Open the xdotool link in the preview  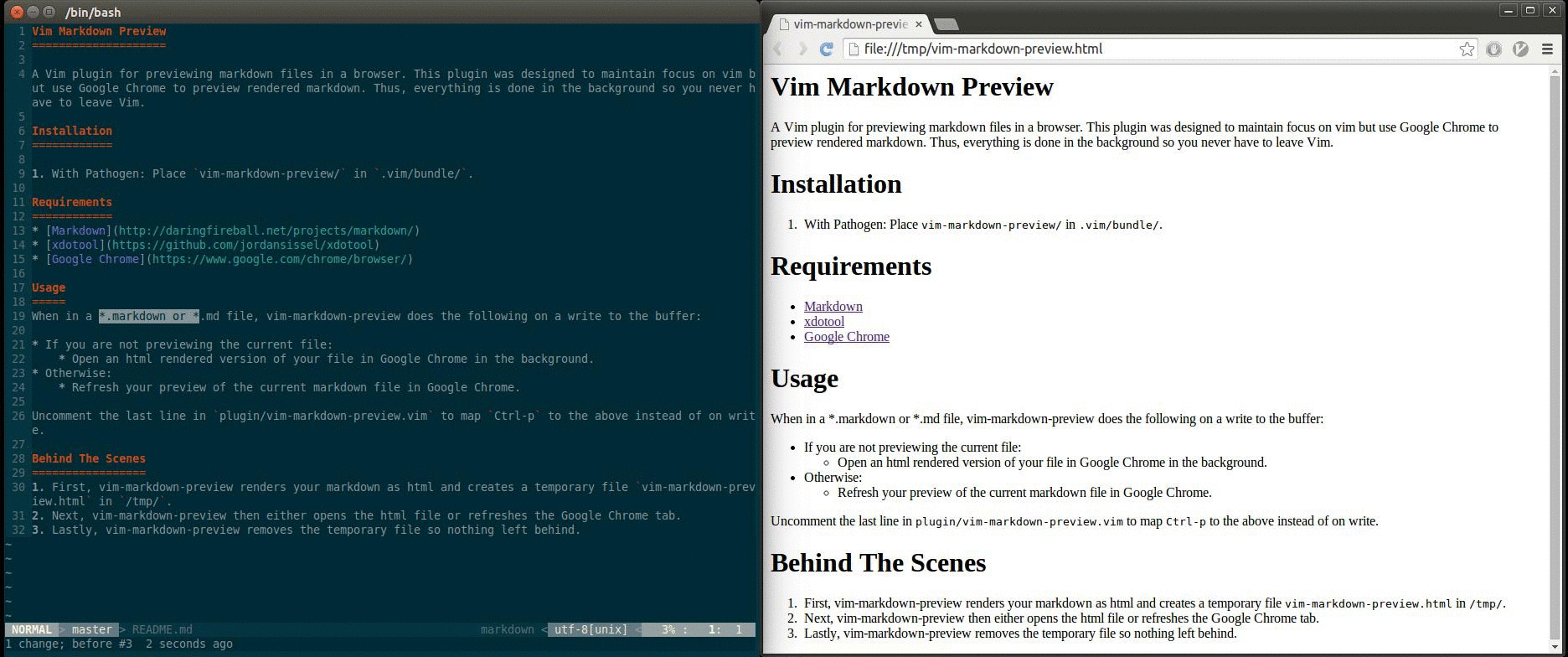coord(824,322)
